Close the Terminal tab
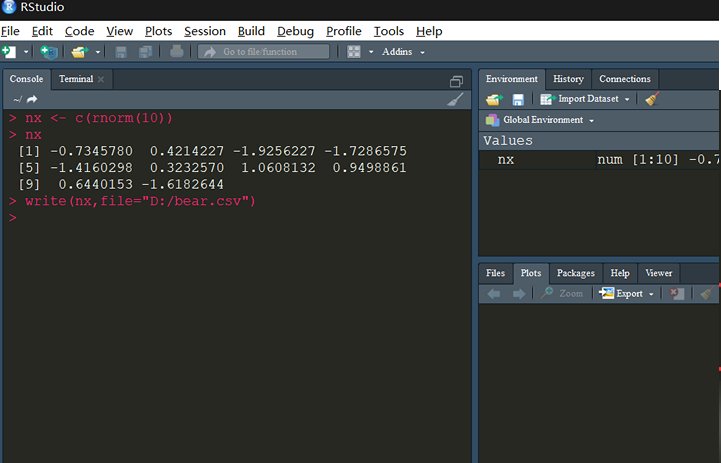721x463 pixels. pos(101,79)
